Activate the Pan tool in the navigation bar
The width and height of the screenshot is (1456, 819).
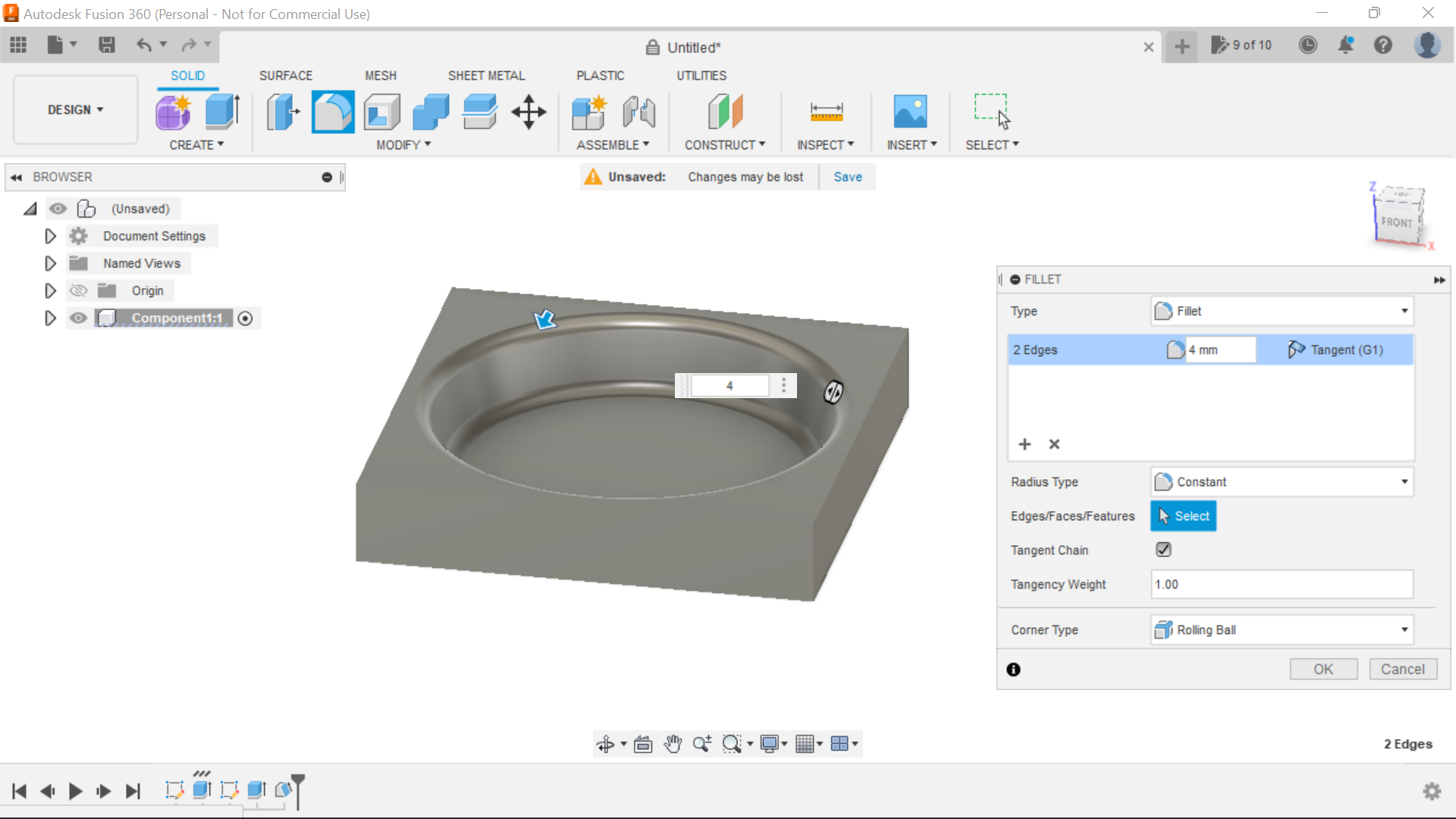tap(672, 744)
